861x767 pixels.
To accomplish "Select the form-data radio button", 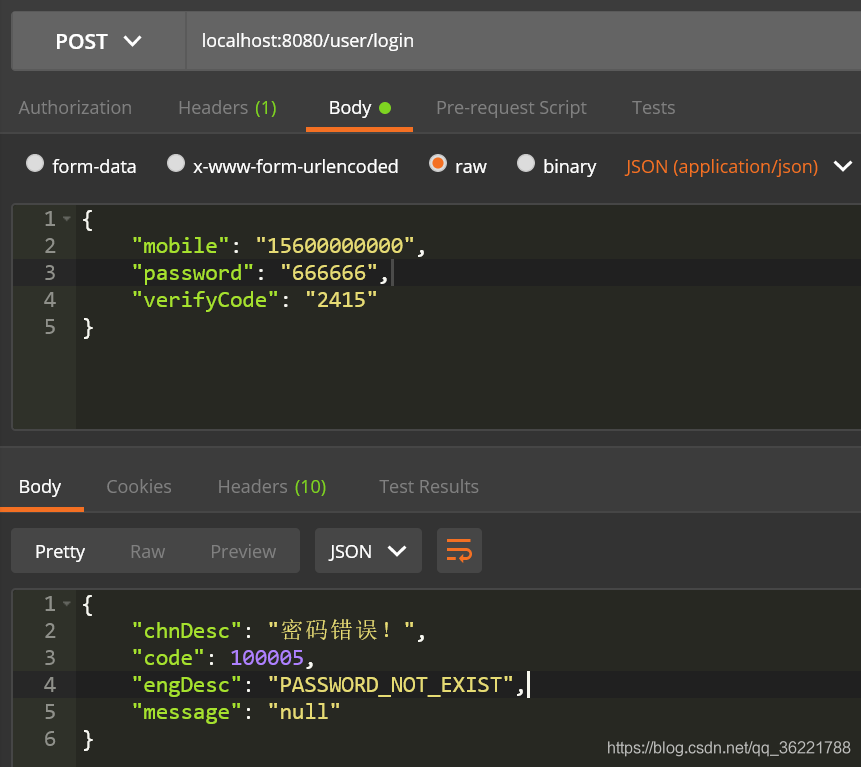I will 35,163.
